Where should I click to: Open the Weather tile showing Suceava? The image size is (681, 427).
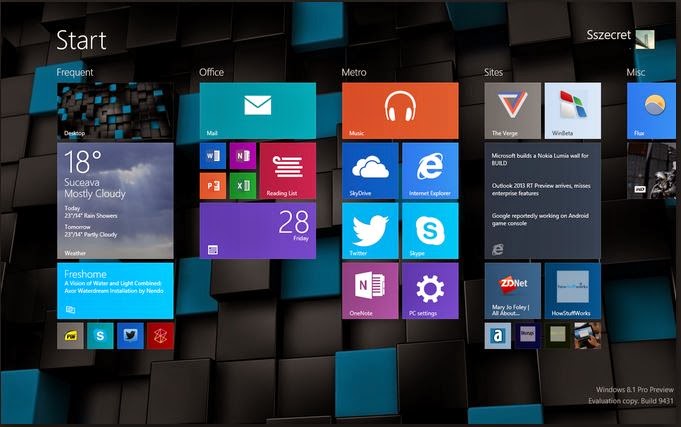click(115, 201)
